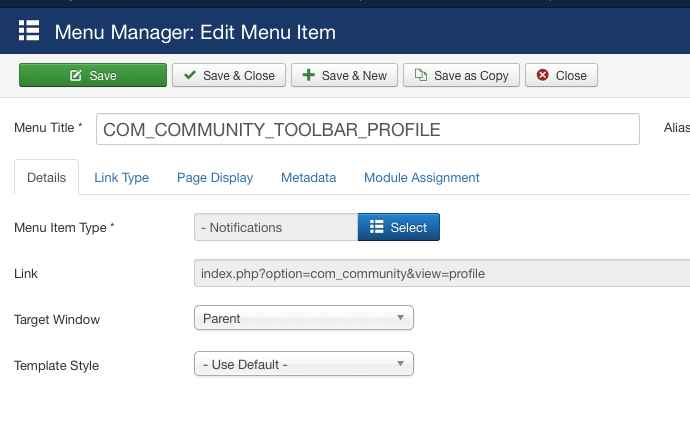Click the Target Window dropdown arrow
The image size is (690, 443).
tap(400, 318)
